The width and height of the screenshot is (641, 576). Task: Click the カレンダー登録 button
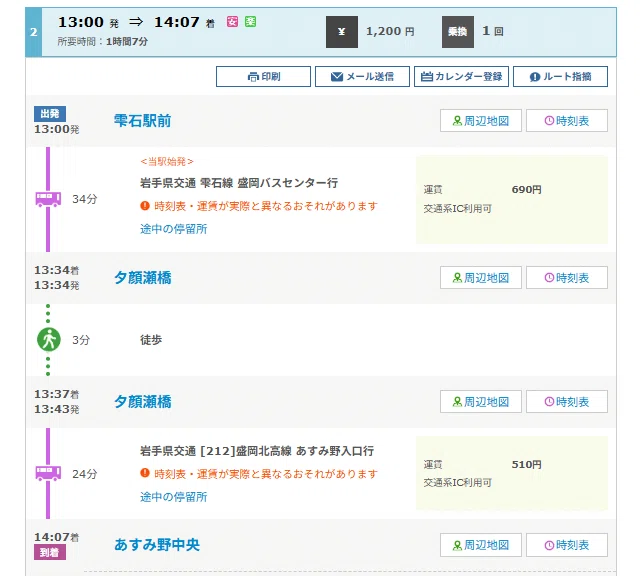pyautogui.click(x=461, y=76)
